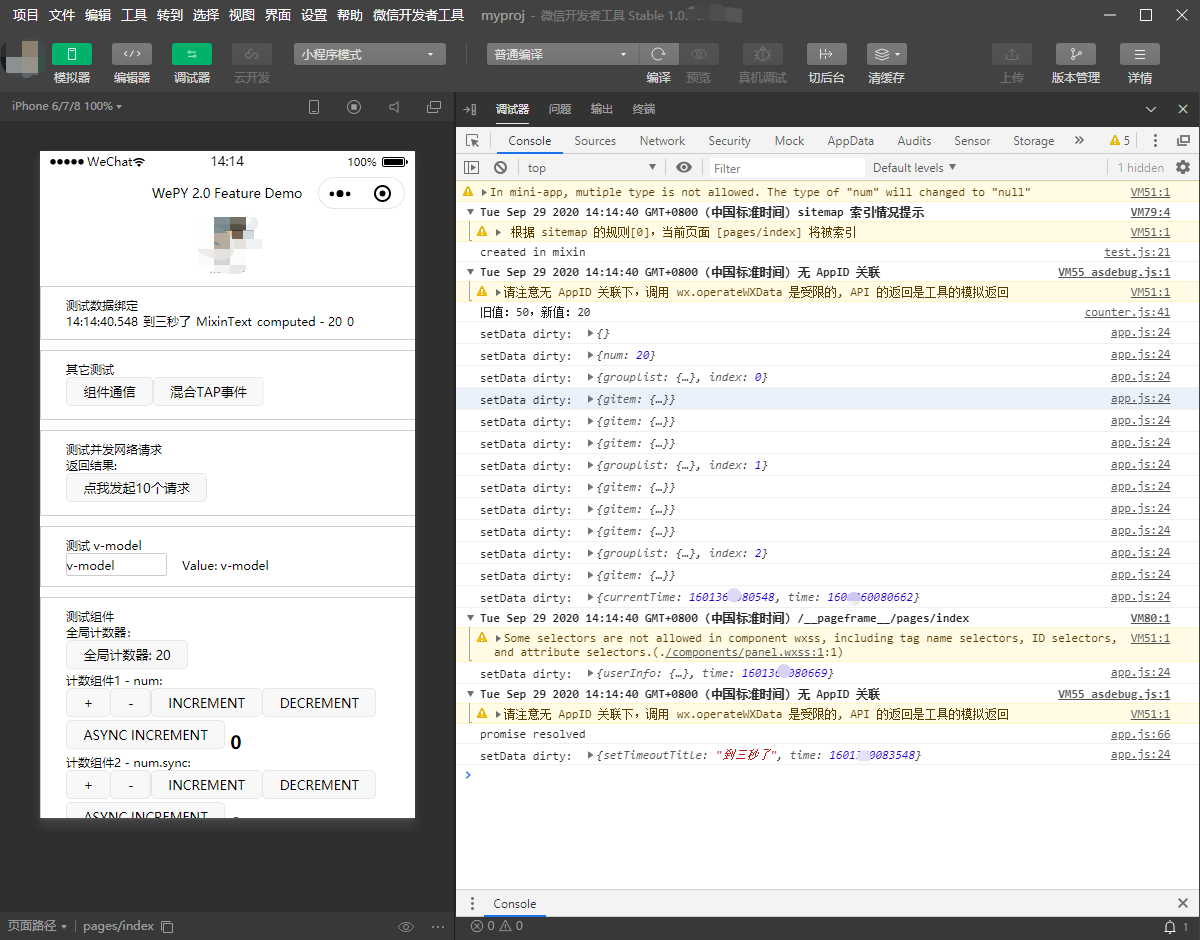
Task: Open version management icon
Action: coord(1075,54)
